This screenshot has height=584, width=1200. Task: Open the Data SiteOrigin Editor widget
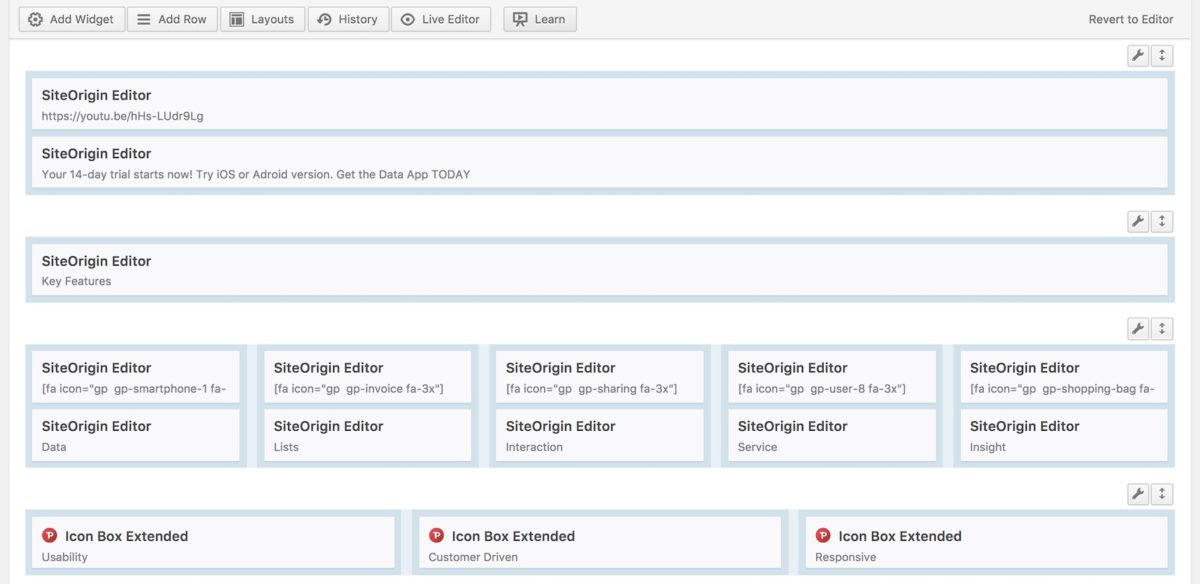135,434
